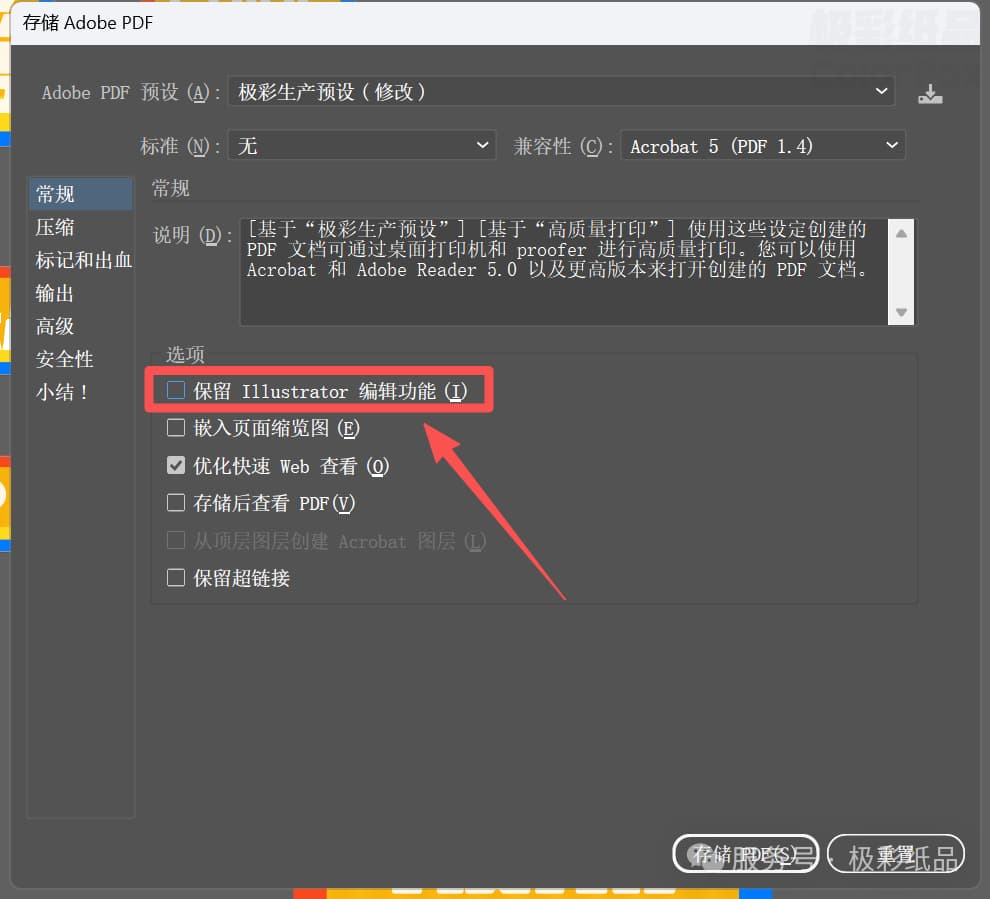Open 兼容性 Acrobat 5 dropdown
This screenshot has height=899, width=990.
click(762, 146)
